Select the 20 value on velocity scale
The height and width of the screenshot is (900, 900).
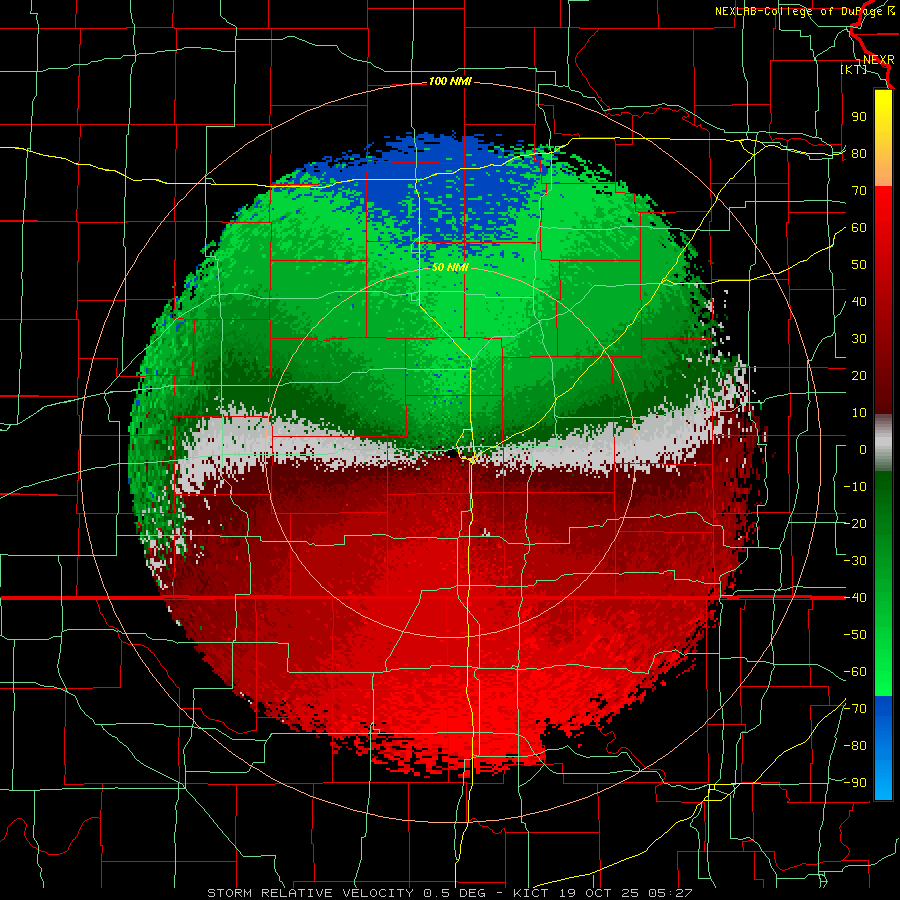point(859,376)
